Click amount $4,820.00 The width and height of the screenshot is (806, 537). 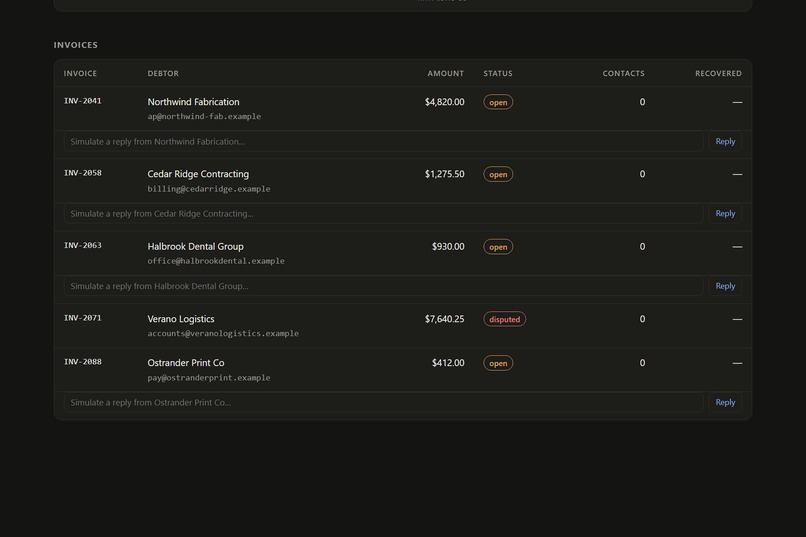click(x=445, y=102)
